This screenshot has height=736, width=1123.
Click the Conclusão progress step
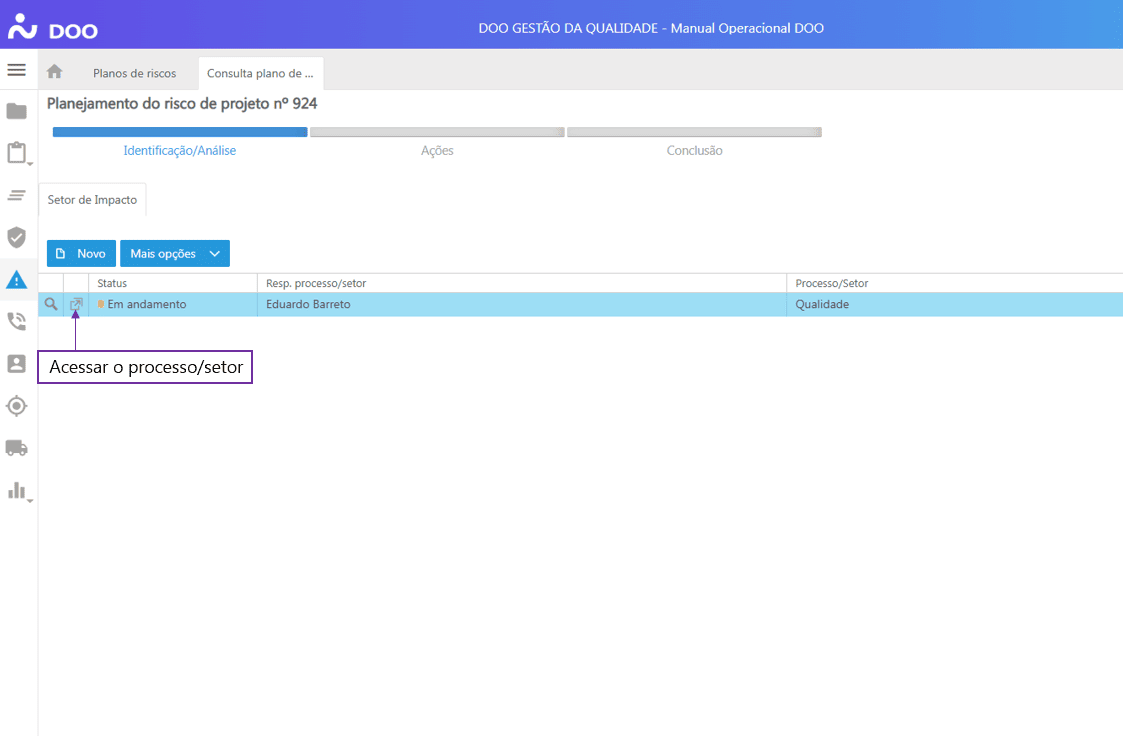click(694, 150)
